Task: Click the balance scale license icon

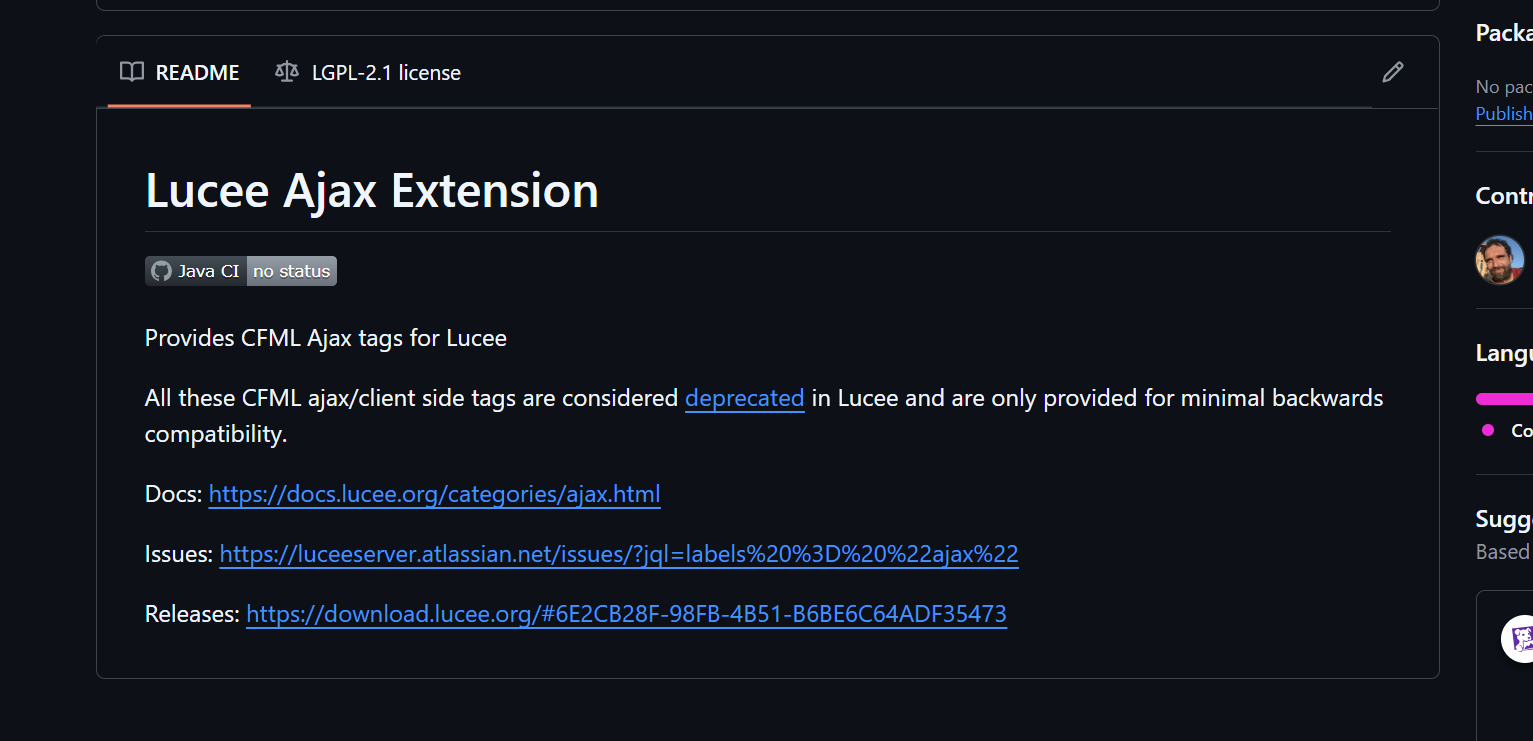Action: [x=287, y=72]
